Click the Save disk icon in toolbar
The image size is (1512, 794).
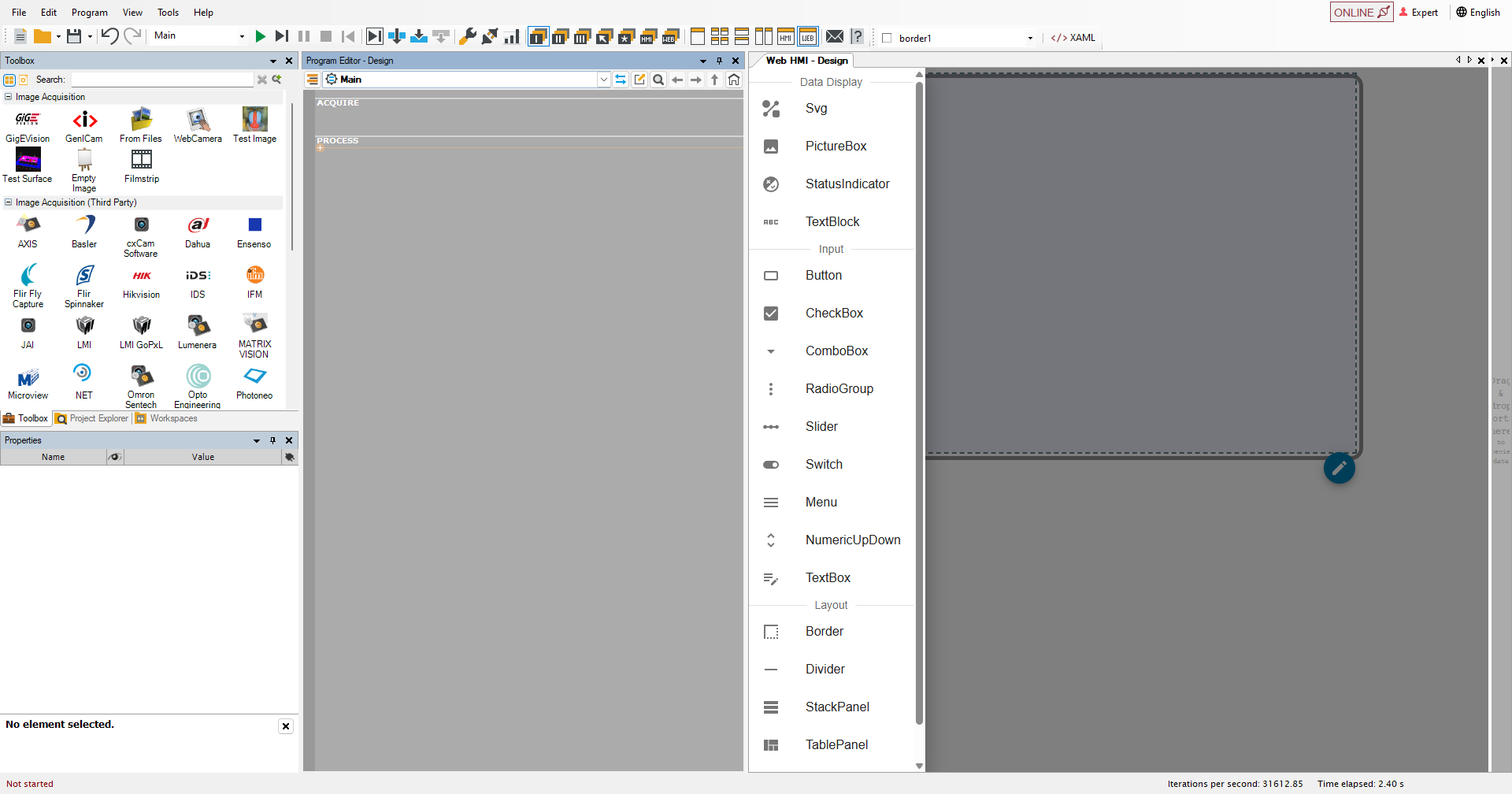coord(74,36)
